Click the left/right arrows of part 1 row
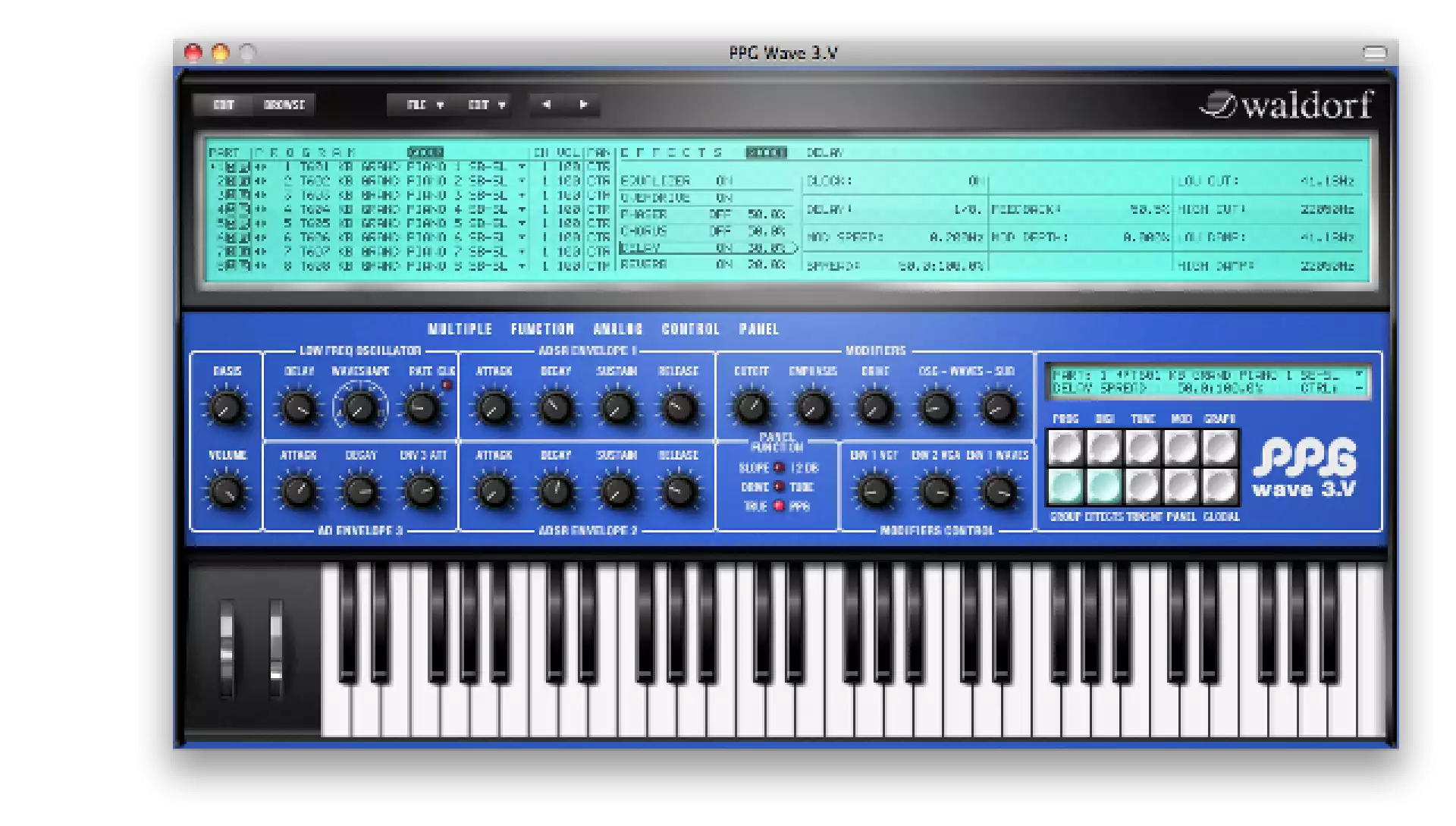 click(x=260, y=167)
